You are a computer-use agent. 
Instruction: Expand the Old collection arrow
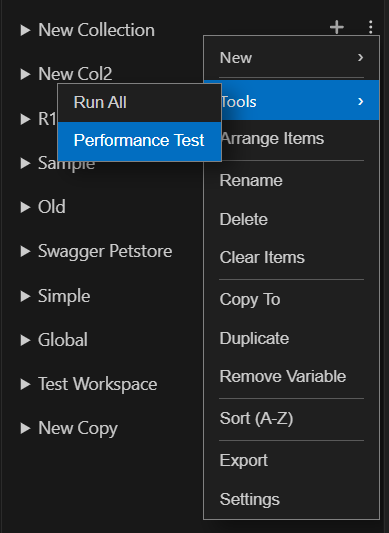click(25, 207)
